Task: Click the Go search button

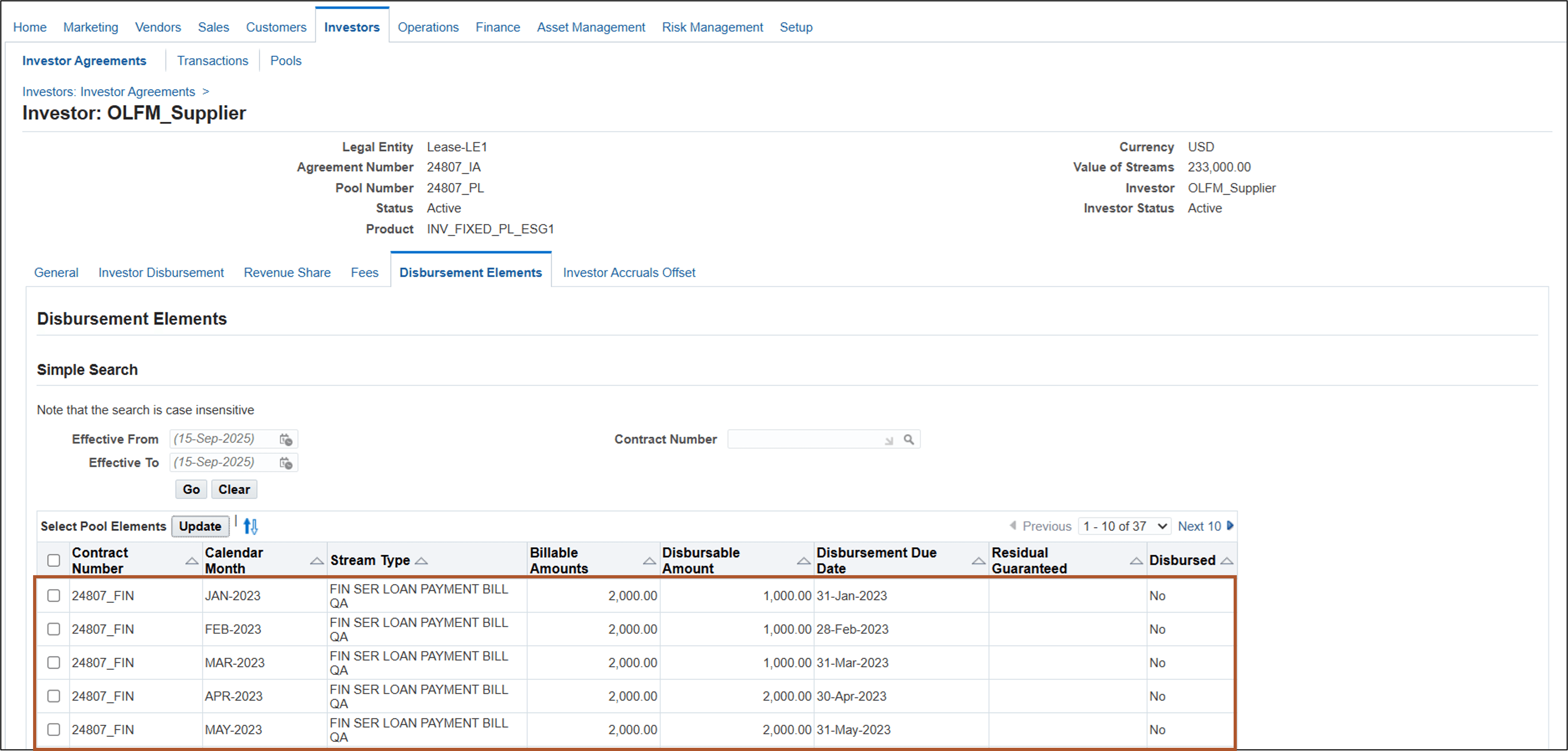Action: click(191, 489)
